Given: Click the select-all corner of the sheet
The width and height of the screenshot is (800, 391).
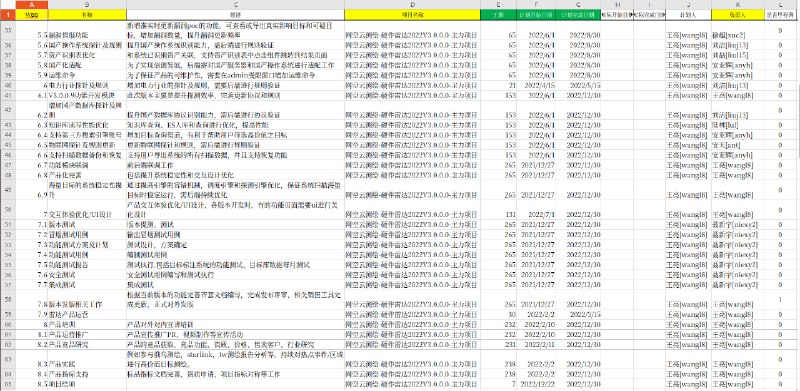Looking at the screenshot, I should 8,5.
